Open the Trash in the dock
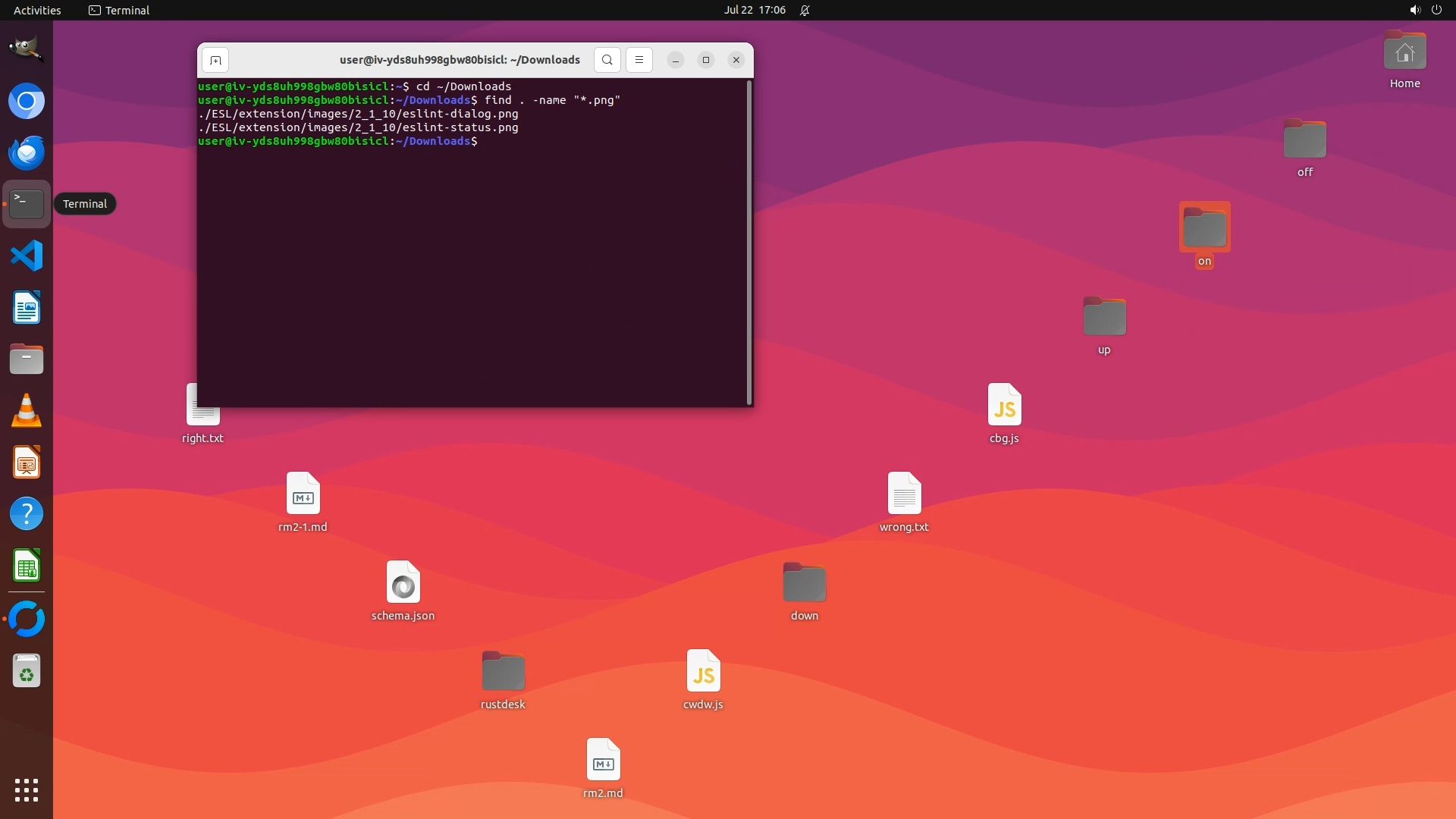 click(27, 671)
